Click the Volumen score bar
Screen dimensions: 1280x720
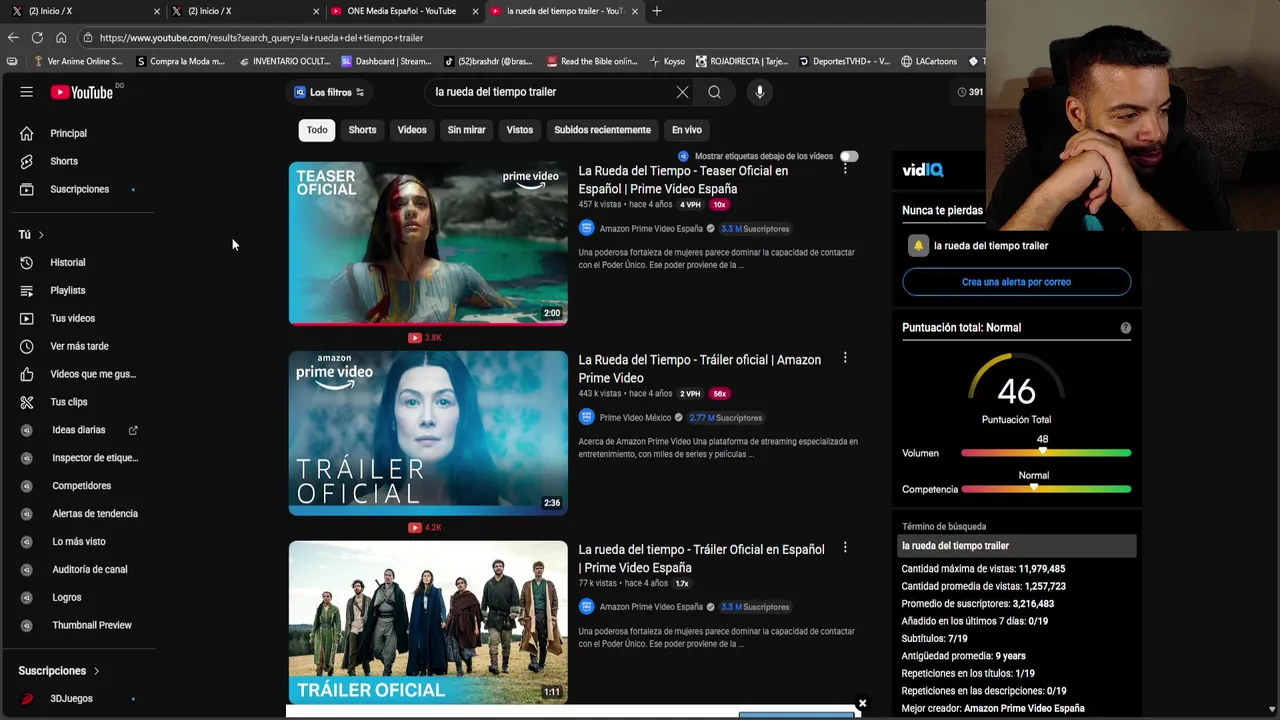pos(1046,453)
